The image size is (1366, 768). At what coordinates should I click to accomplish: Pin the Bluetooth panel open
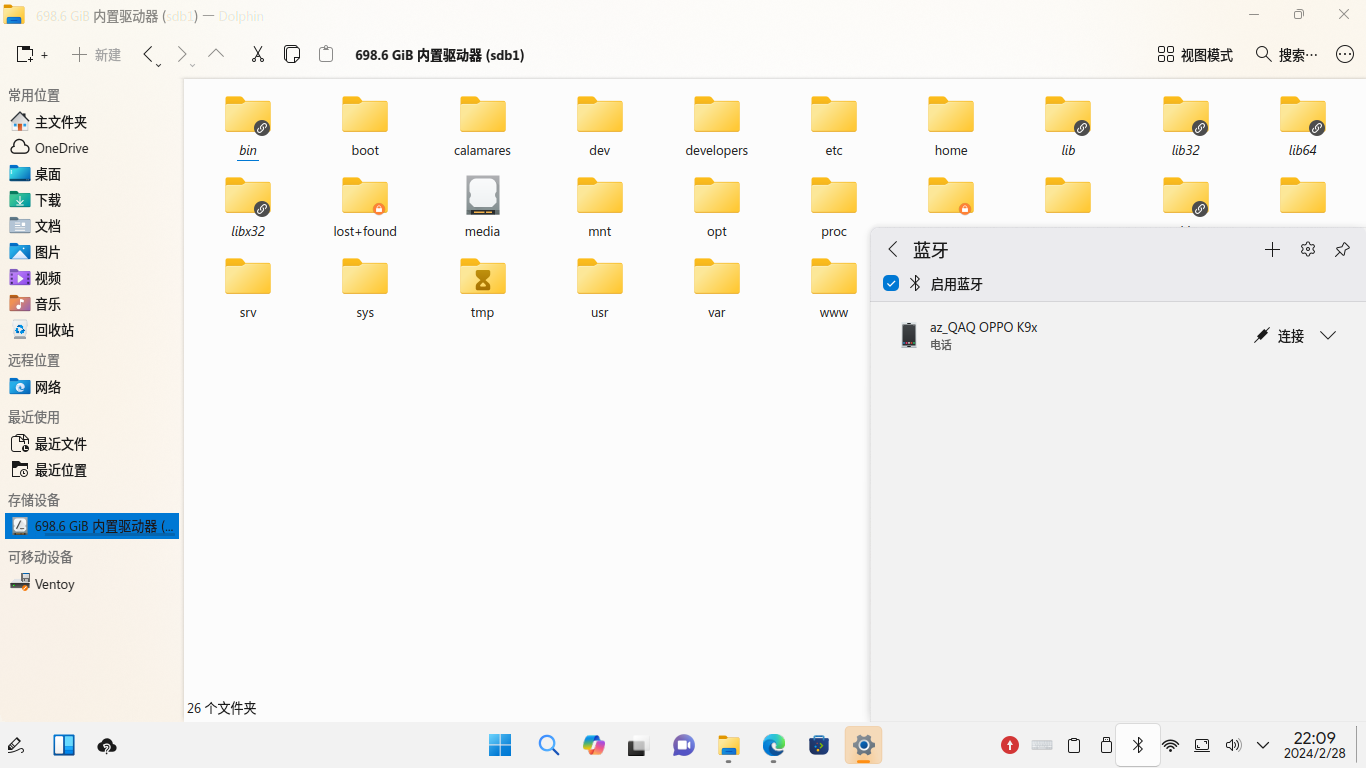(x=1342, y=250)
